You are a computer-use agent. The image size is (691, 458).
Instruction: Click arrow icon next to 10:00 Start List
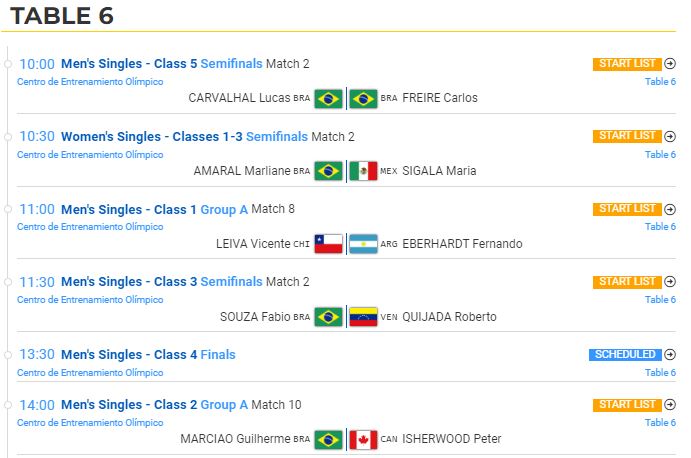[670, 63]
